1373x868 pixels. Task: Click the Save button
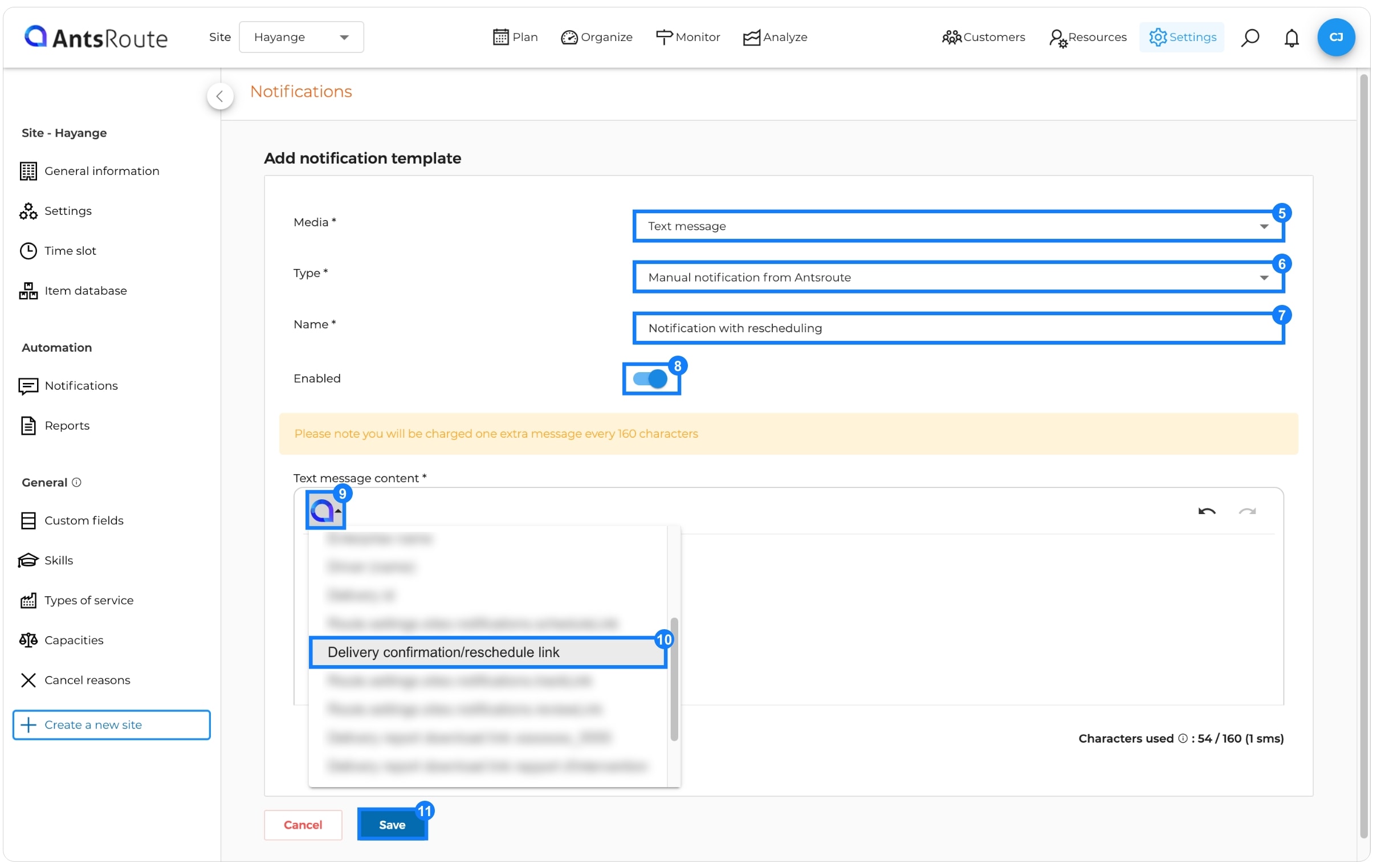[x=392, y=825]
